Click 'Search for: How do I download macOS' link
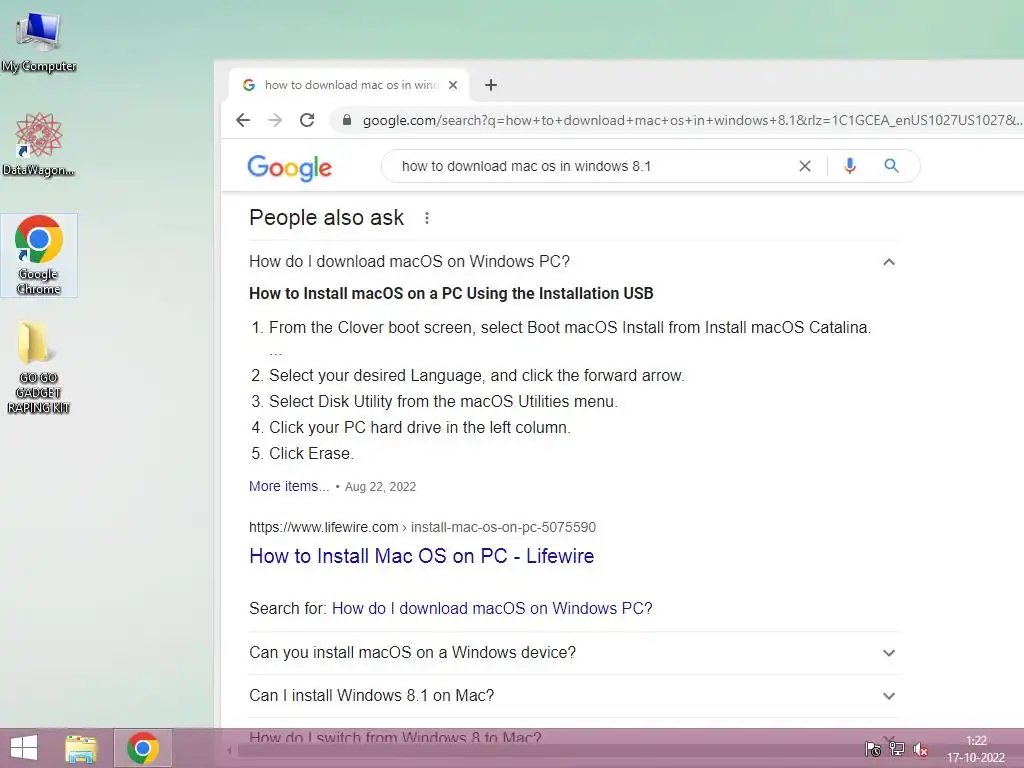The width and height of the screenshot is (1024, 768). point(492,608)
